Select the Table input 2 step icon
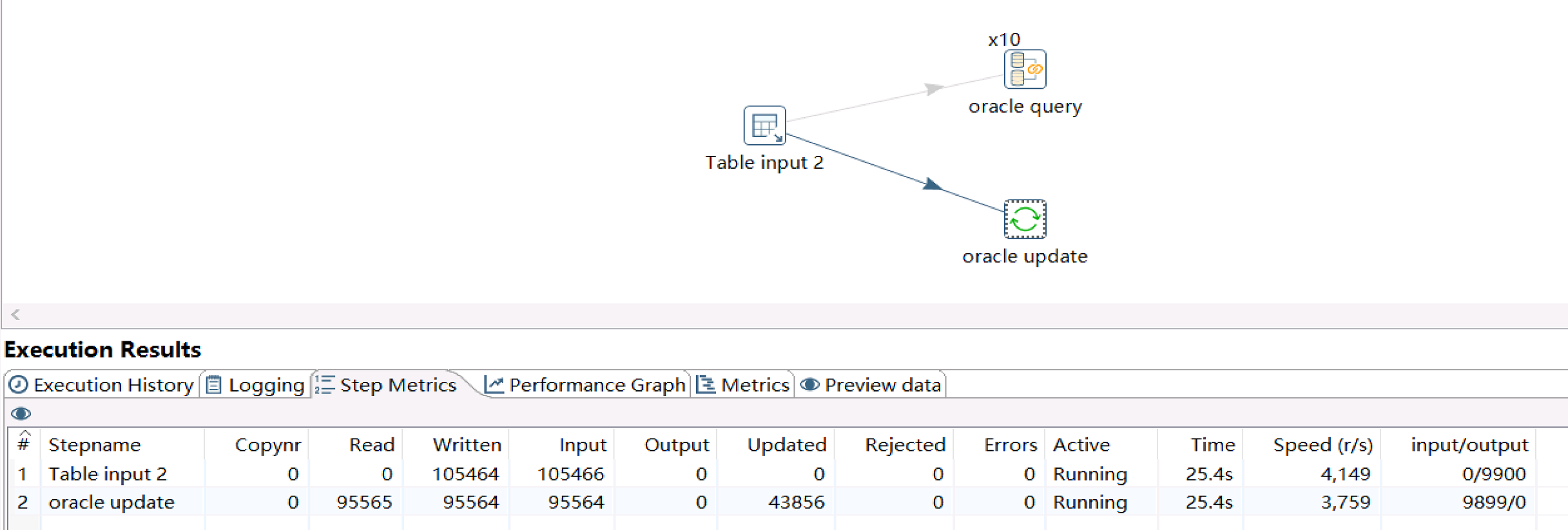 764,126
